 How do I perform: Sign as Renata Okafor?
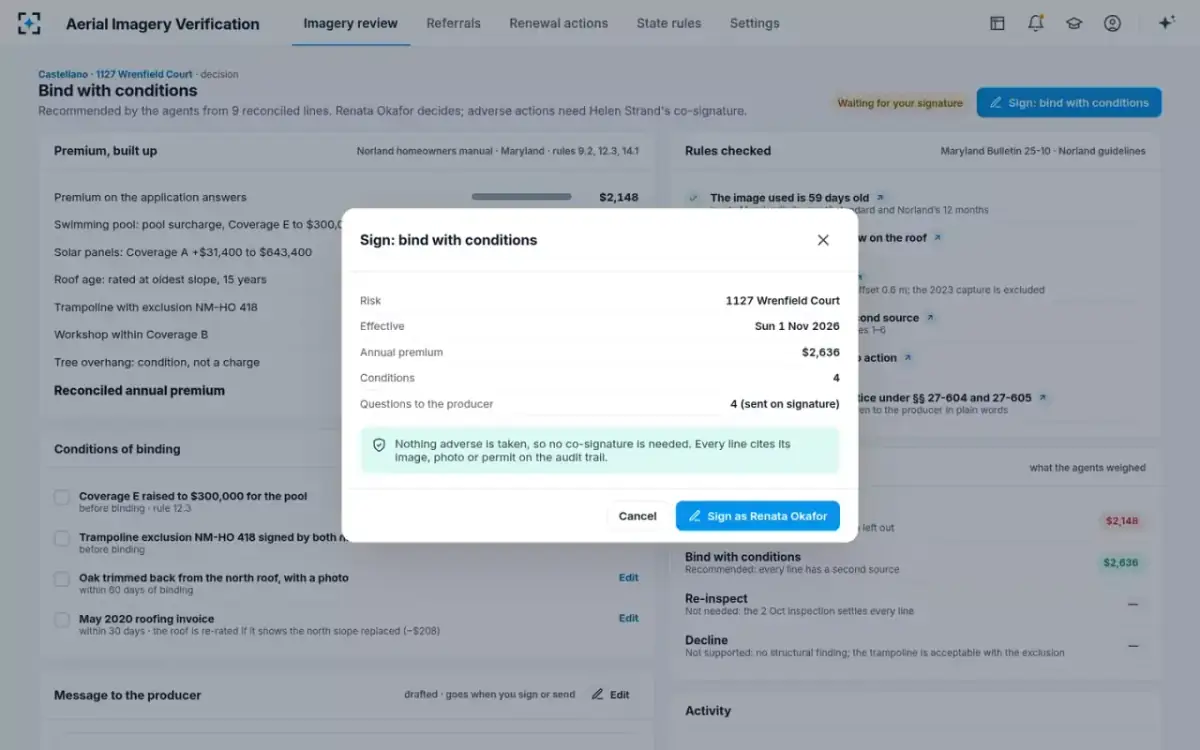click(x=758, y=516)
